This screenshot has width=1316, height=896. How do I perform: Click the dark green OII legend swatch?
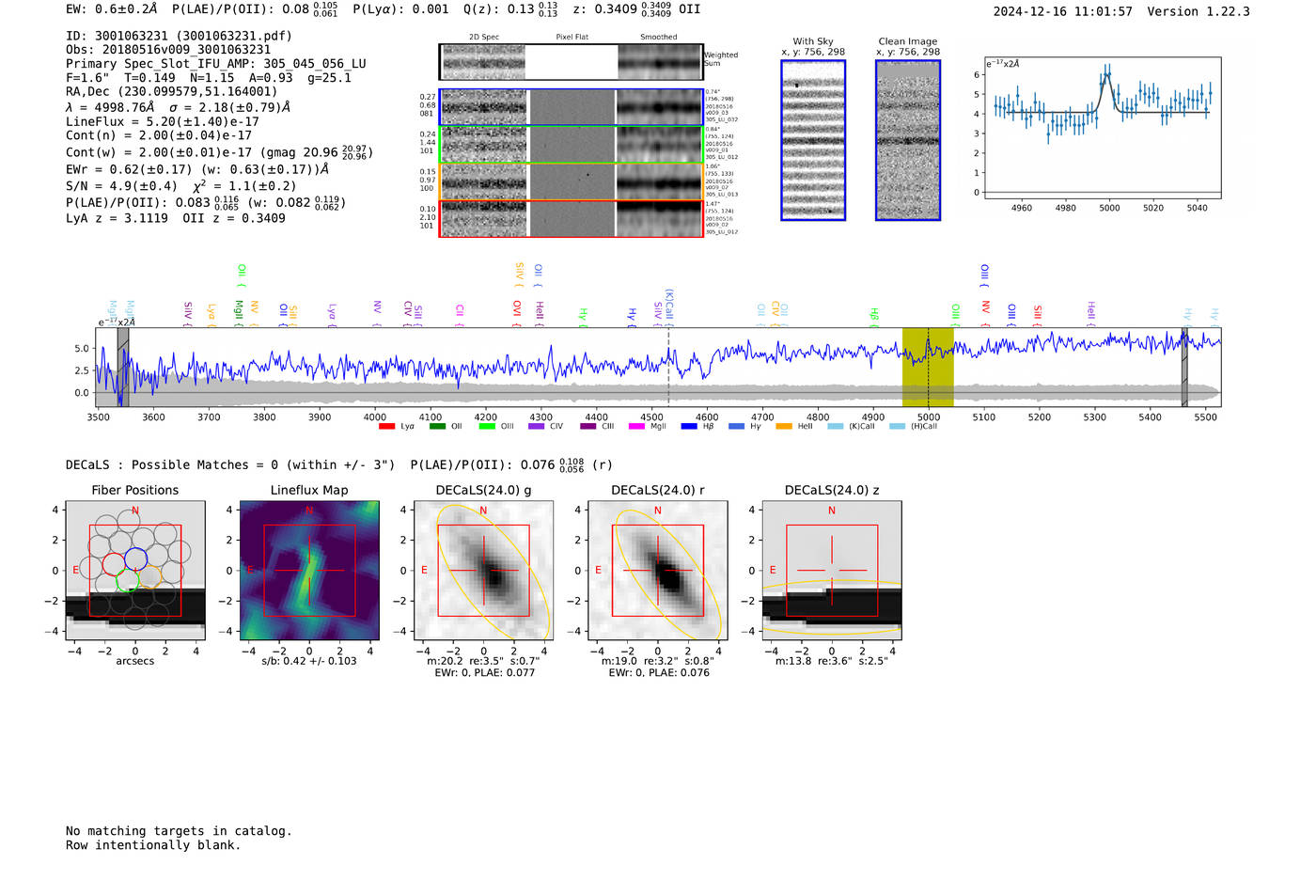tap(437, 427)
